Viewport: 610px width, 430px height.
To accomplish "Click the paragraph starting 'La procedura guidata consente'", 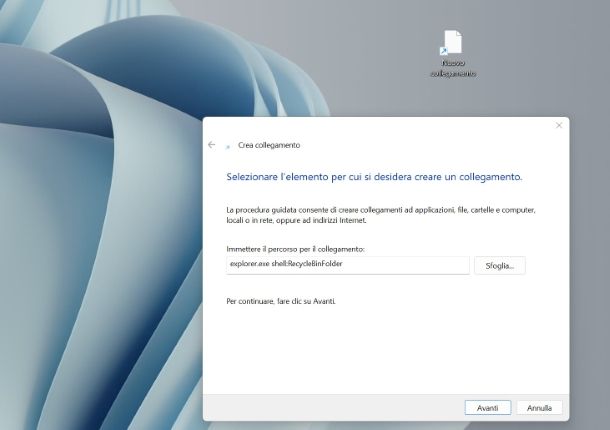I will tap(381, 215).
